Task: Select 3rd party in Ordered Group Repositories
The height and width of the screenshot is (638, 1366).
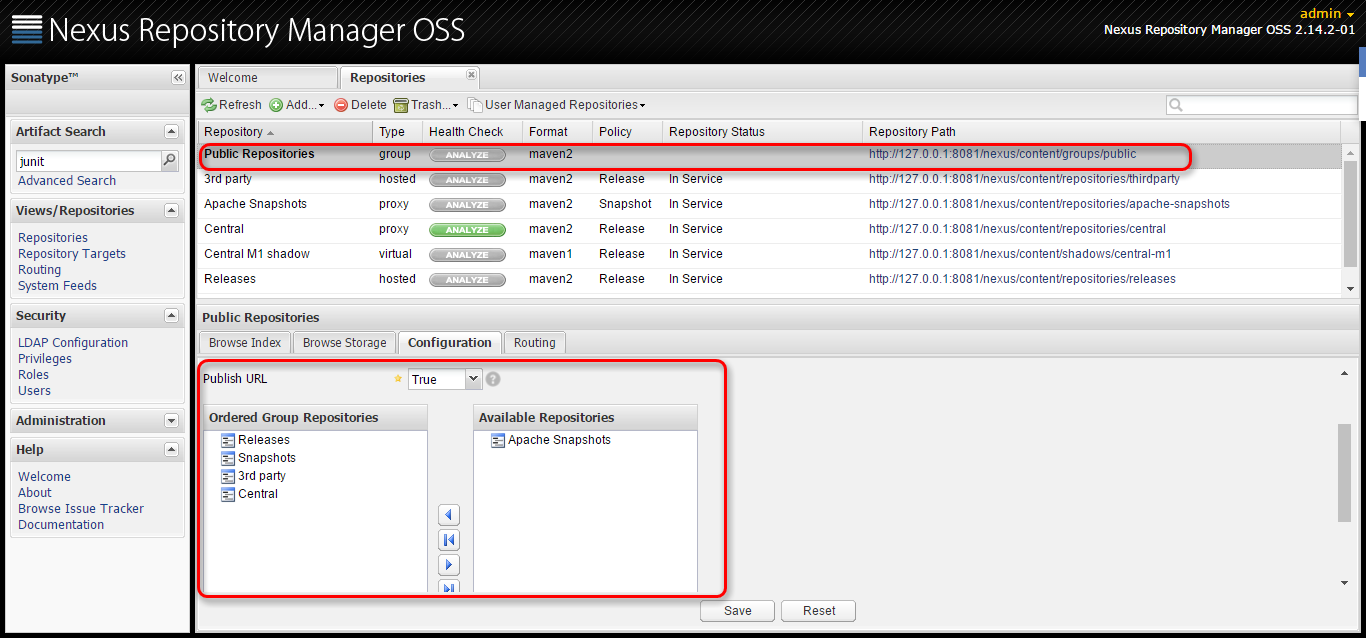Action: coord(262,476)
